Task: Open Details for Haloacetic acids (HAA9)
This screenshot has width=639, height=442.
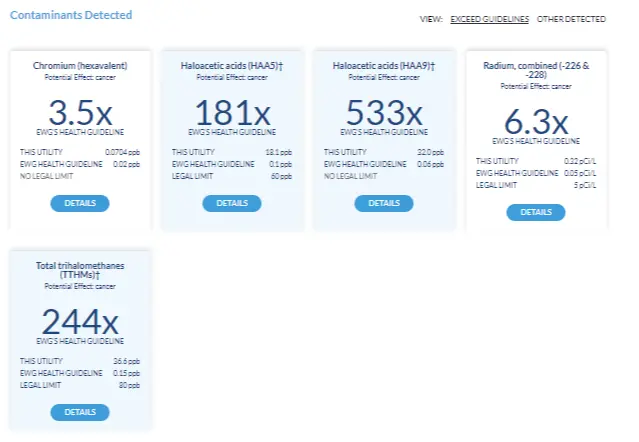Action: pyautogui.click(x=384, y=203)
